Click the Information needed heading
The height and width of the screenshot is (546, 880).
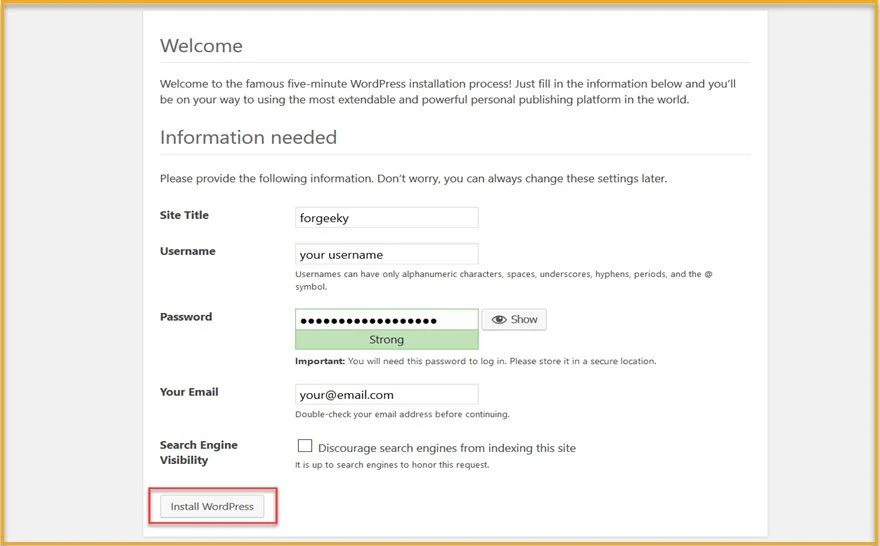[x=248, y=137]
